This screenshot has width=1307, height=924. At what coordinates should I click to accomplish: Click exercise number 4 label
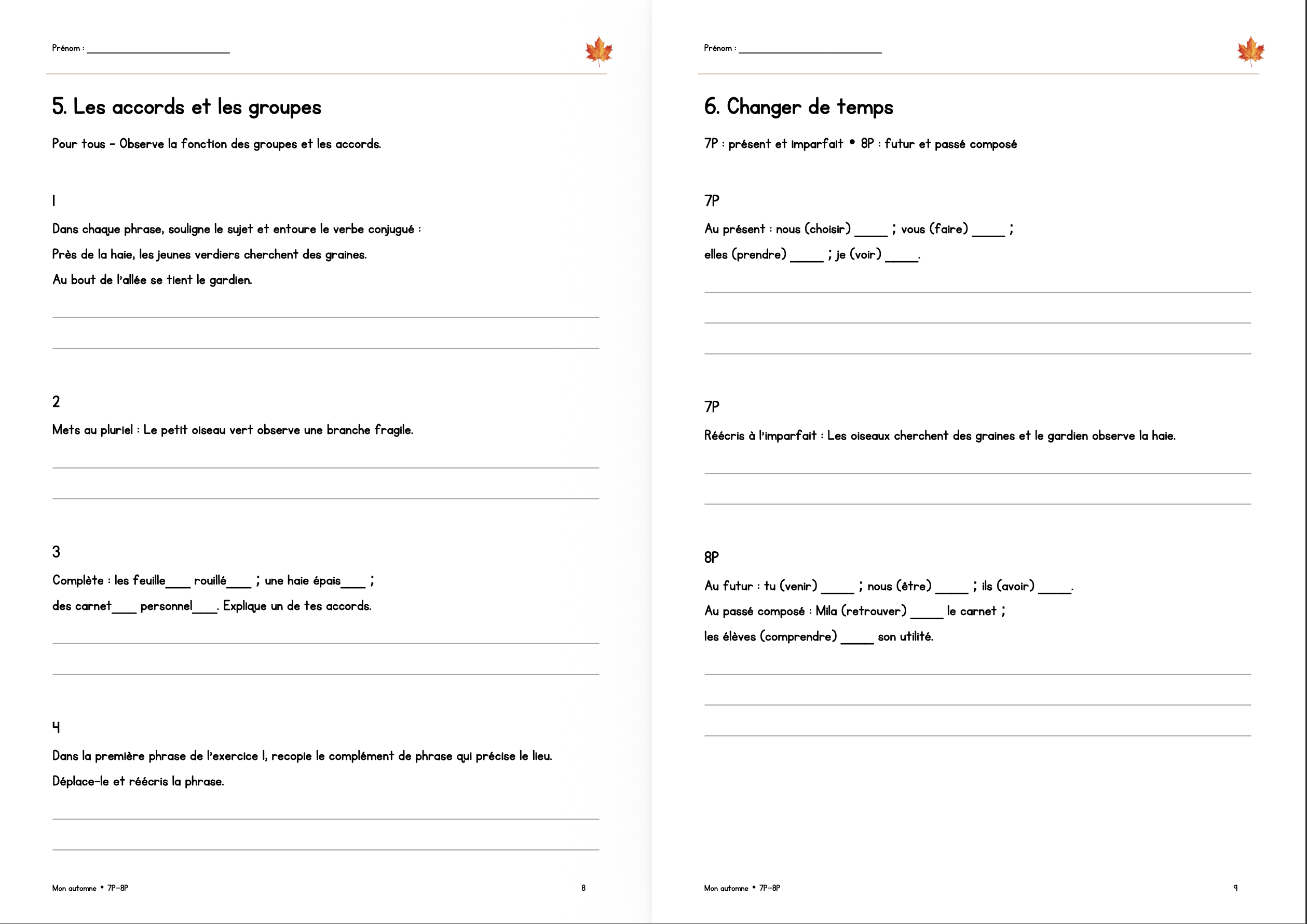(x=56, y=728)
